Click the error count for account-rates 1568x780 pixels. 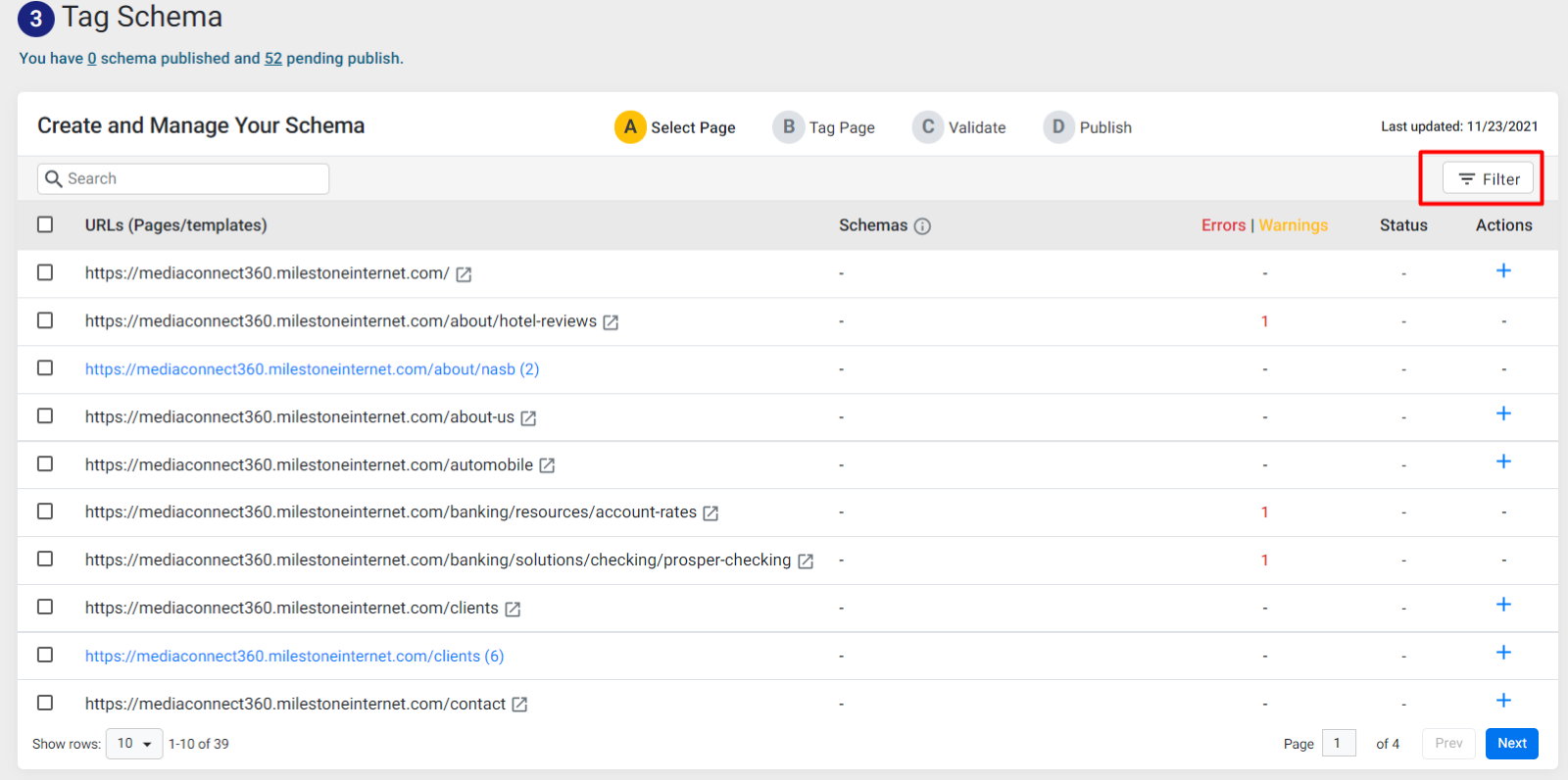click(x=1264, y=512)
